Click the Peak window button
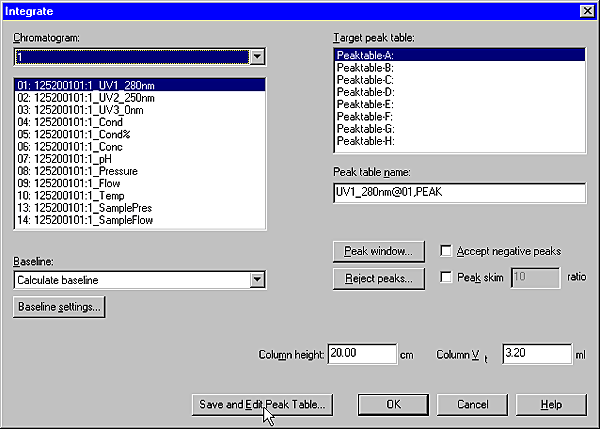This screenshot has height=429, width=600. coord(379,251)
